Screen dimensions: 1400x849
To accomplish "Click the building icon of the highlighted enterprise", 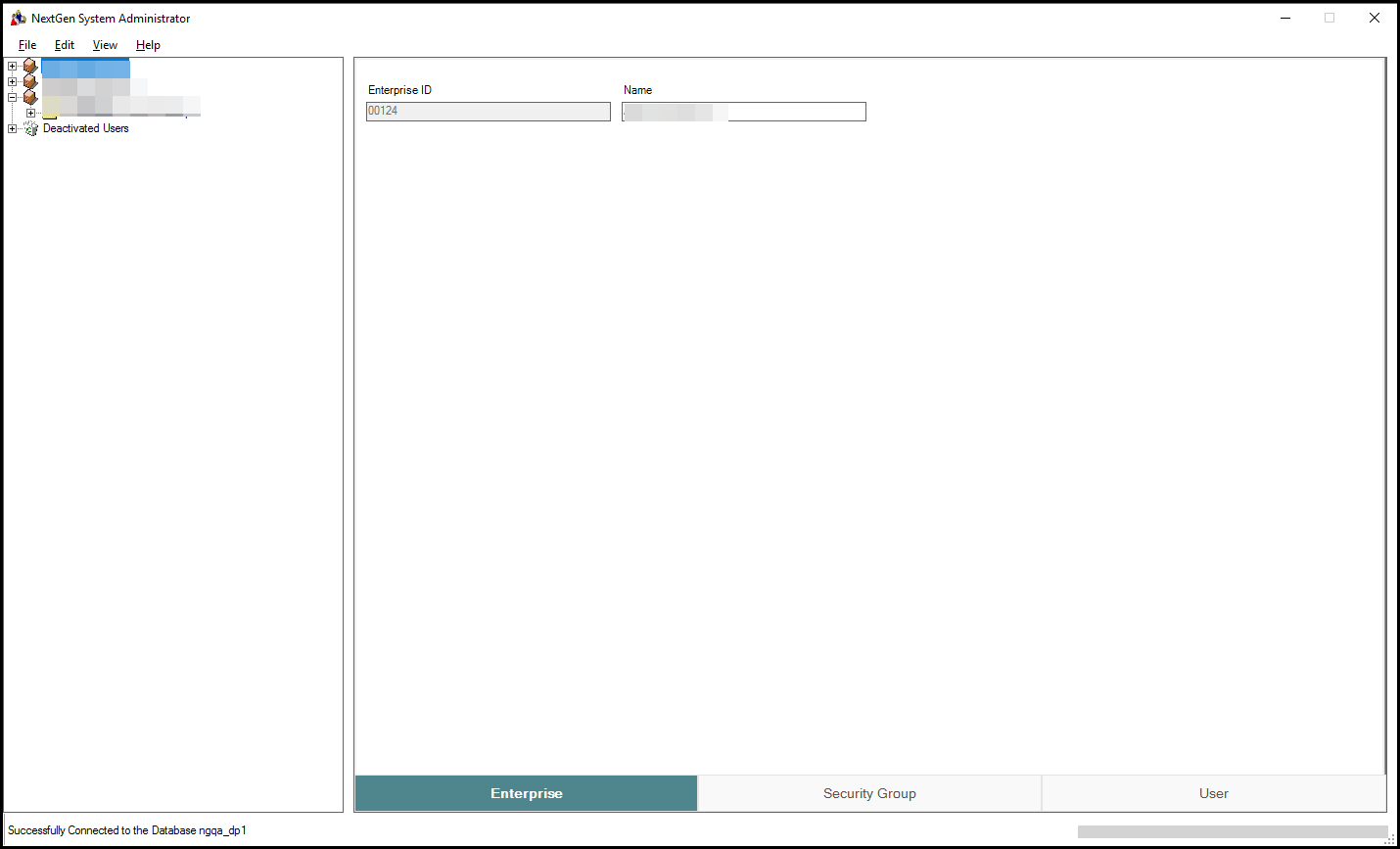I will tap(30, 67).
